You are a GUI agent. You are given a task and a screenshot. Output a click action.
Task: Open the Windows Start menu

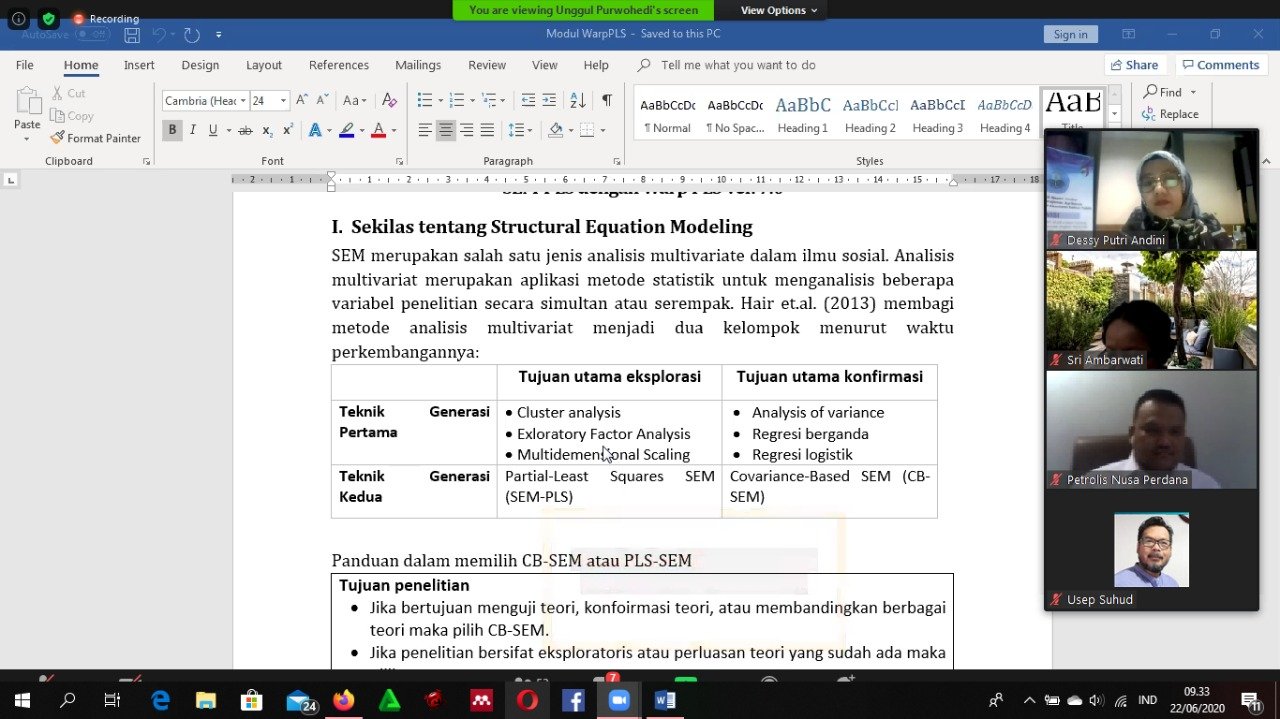pyautogui.click(x=22, y=700)
